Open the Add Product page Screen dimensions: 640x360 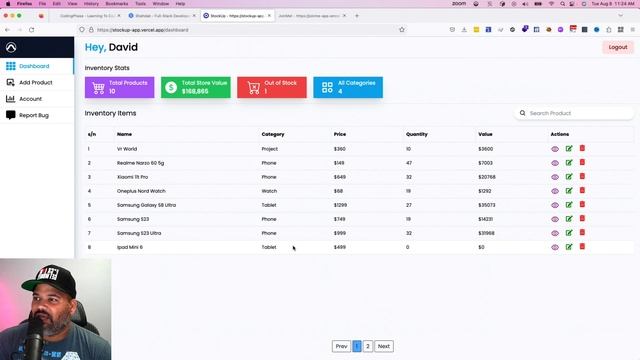point(37,82)
